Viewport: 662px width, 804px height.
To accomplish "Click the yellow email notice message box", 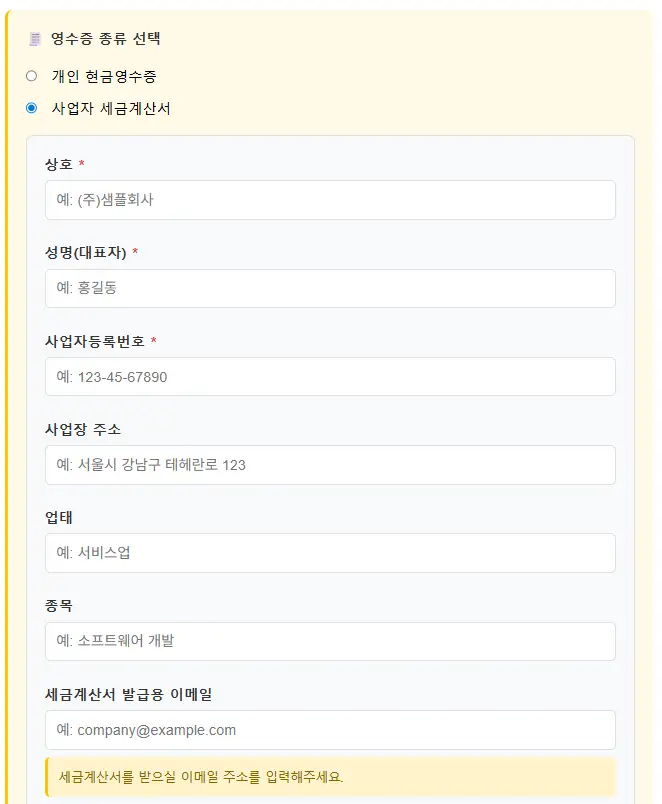I will tap(330, 776).
